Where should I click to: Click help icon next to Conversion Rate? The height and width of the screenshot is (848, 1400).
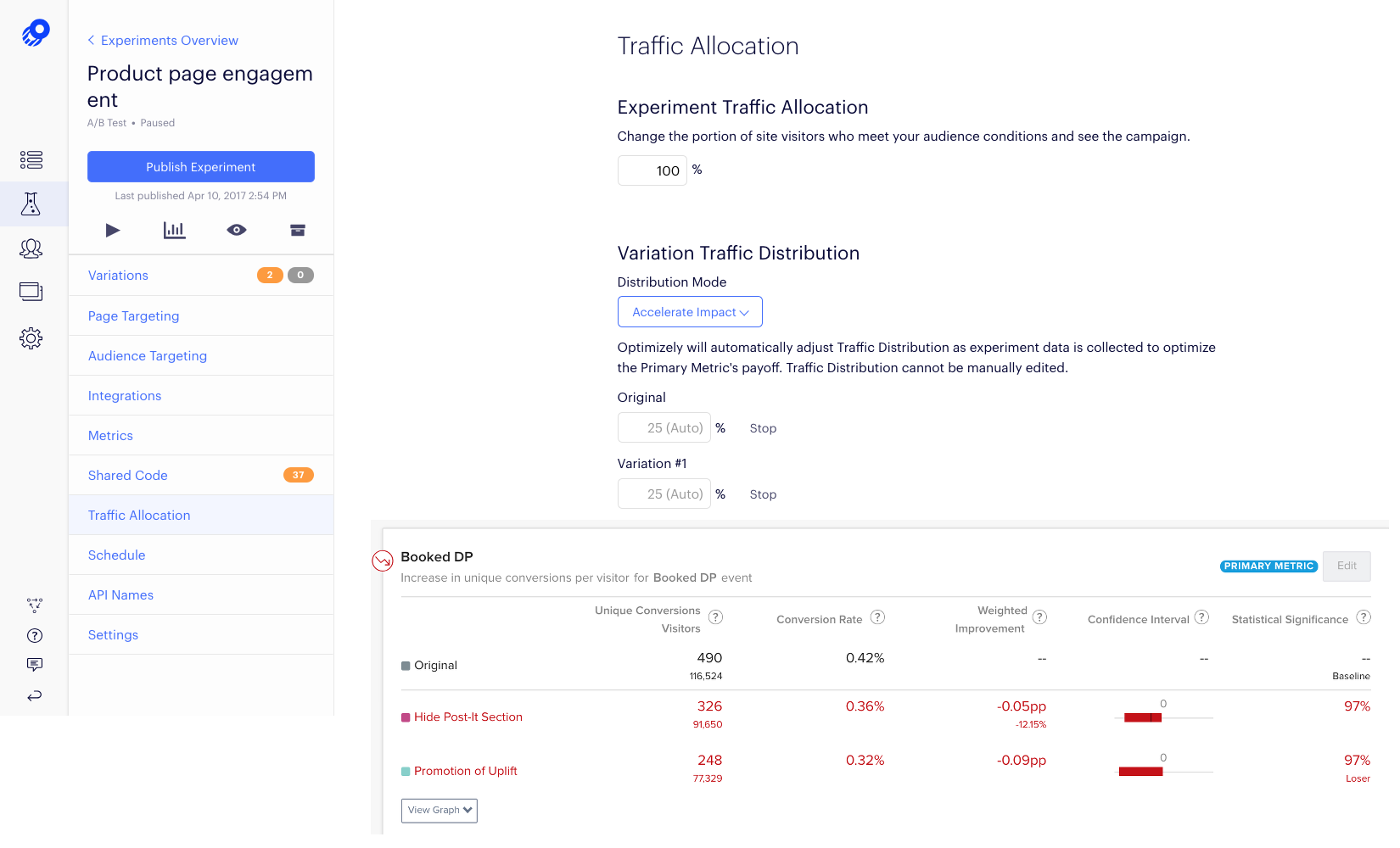(x=878, y=616)
